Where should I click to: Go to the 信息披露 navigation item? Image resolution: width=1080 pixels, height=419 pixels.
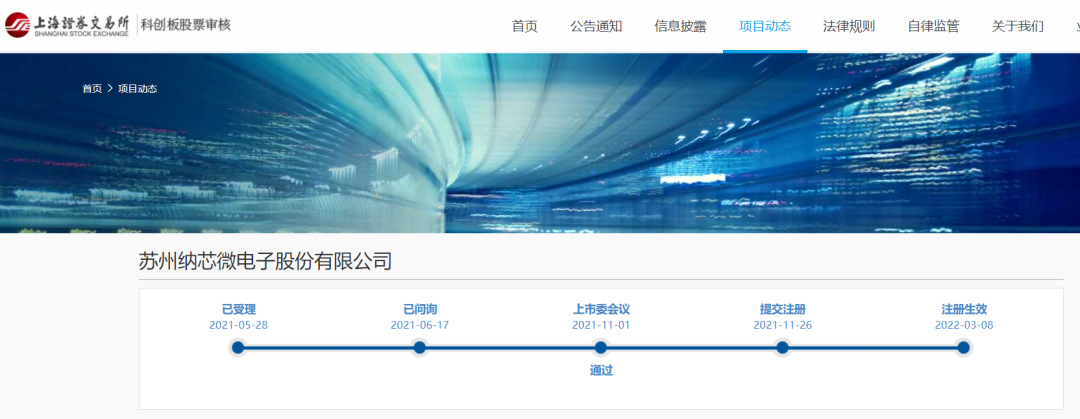tap(680, 26)
